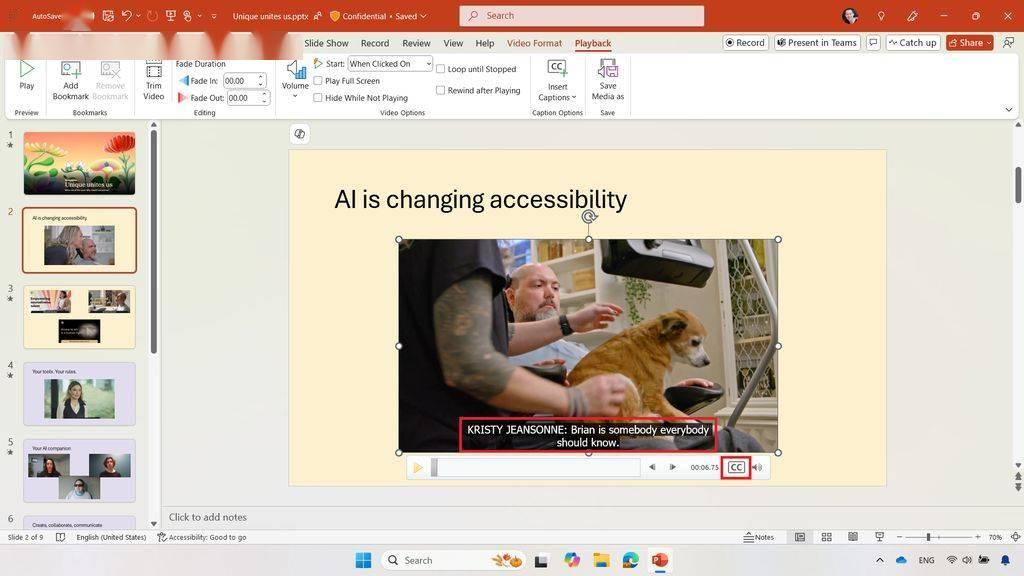Click the Record button at top right

745,42
